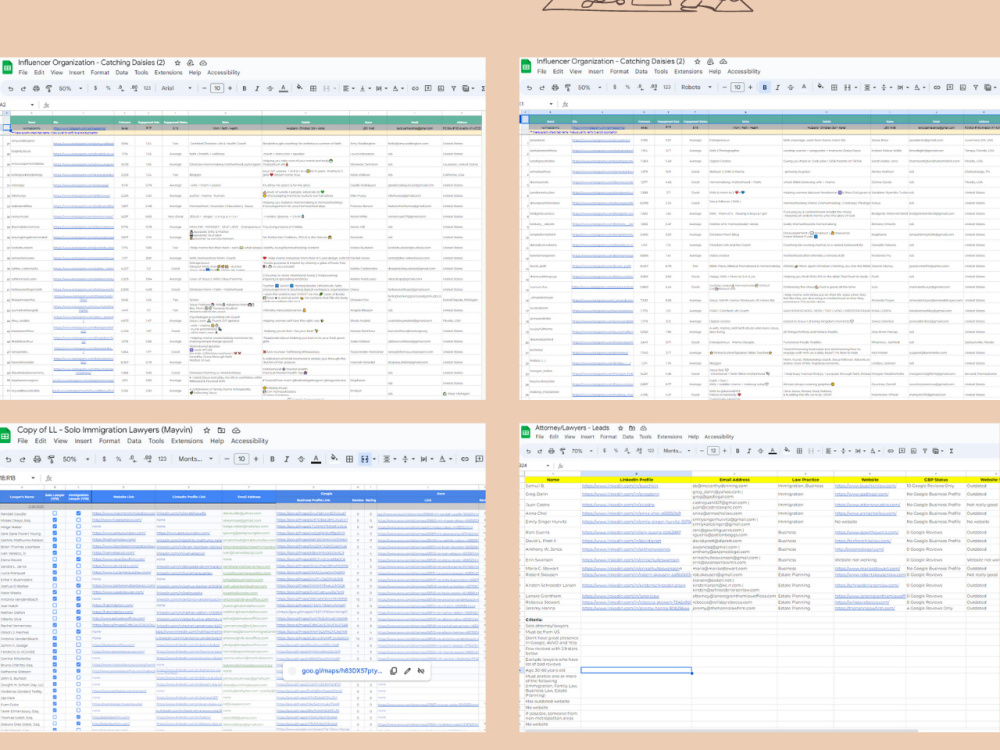Click Merge cells in Solo Immigration Lawyers sheet
1000x750 pixels.
364,459
